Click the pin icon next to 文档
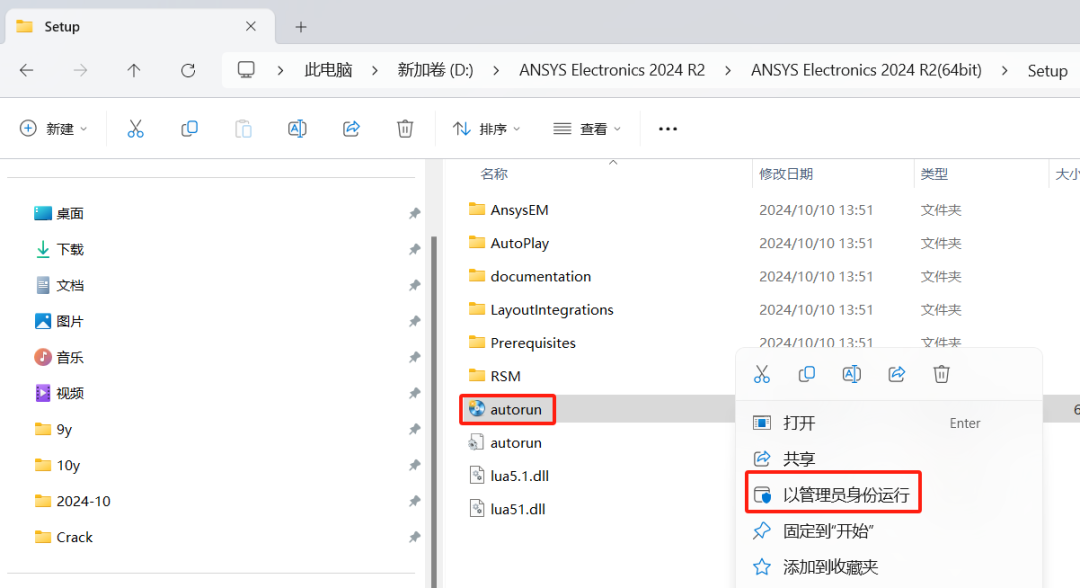Image resolution: width=1080 pixels, height=588 pixels. pyautogui.click(x=414, y=285)
